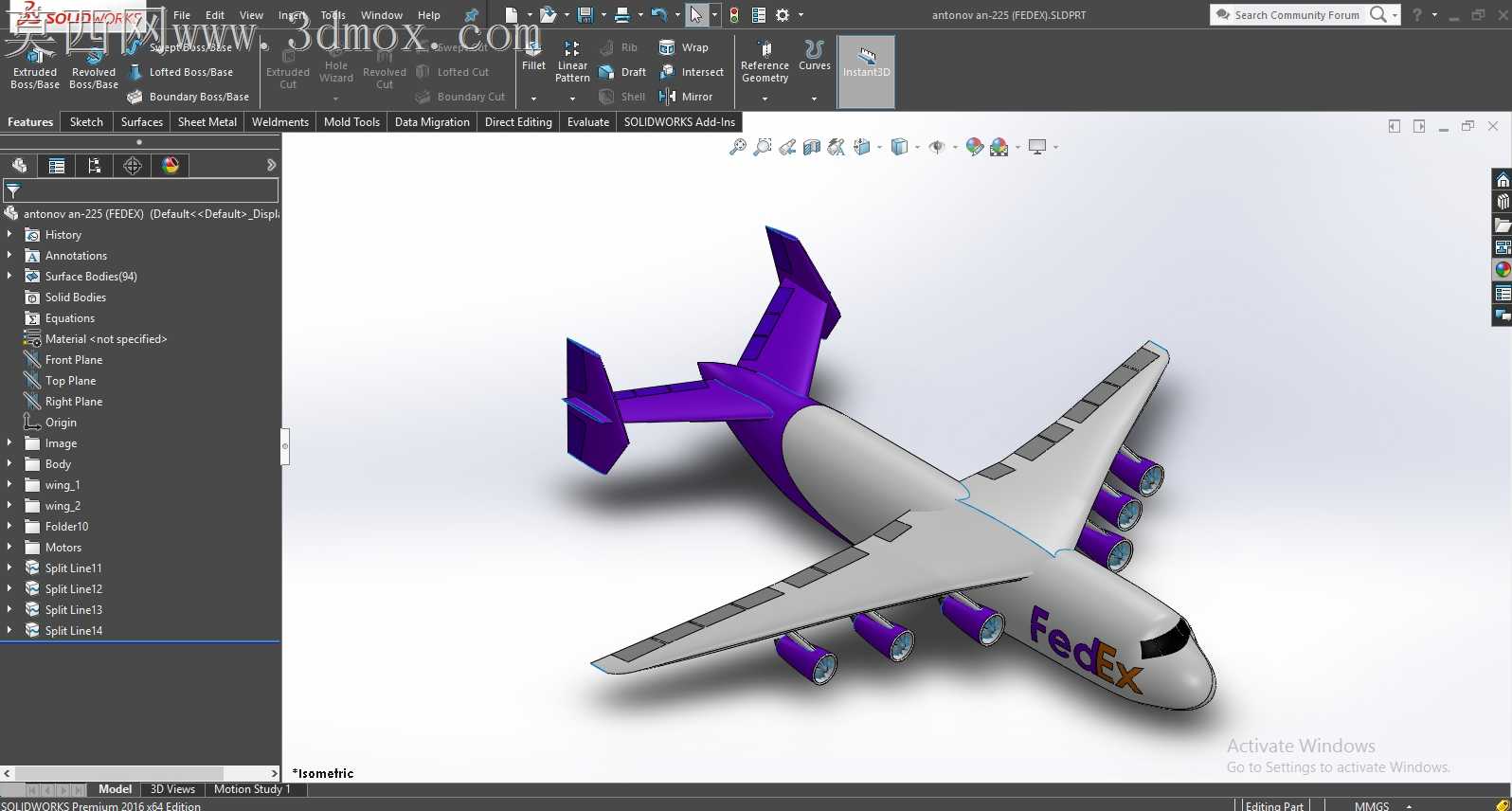This screenshot has height=811, width=1512.
Task: Toggle Instant3D mode
Action: (x=866, y=71)
